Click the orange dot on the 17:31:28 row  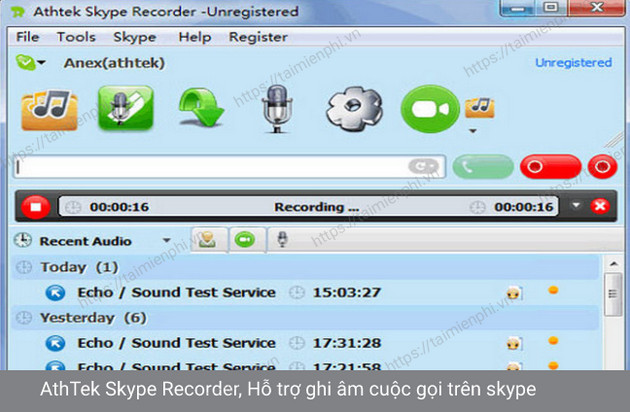(553, 340)
